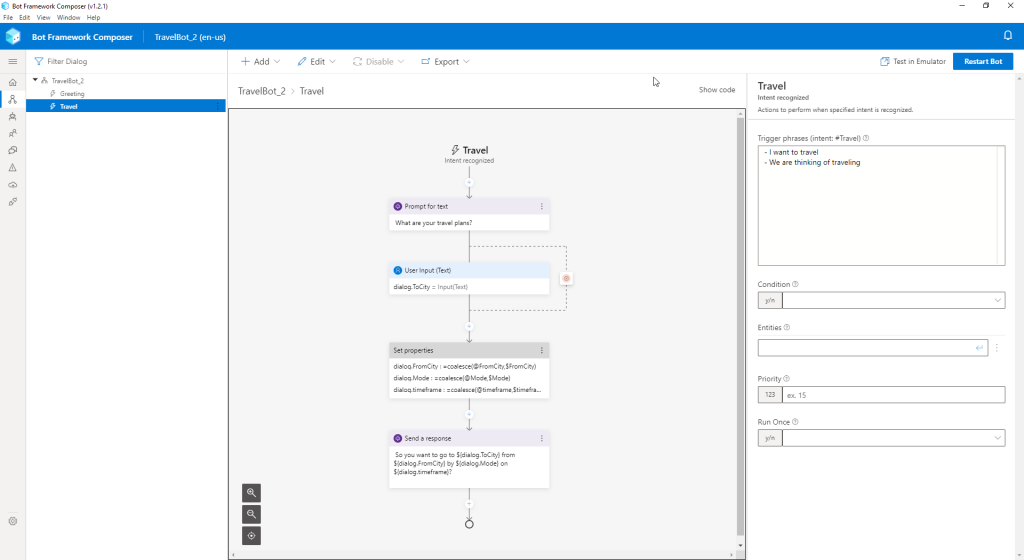Click trigger phrases help icon

(866, 138)
